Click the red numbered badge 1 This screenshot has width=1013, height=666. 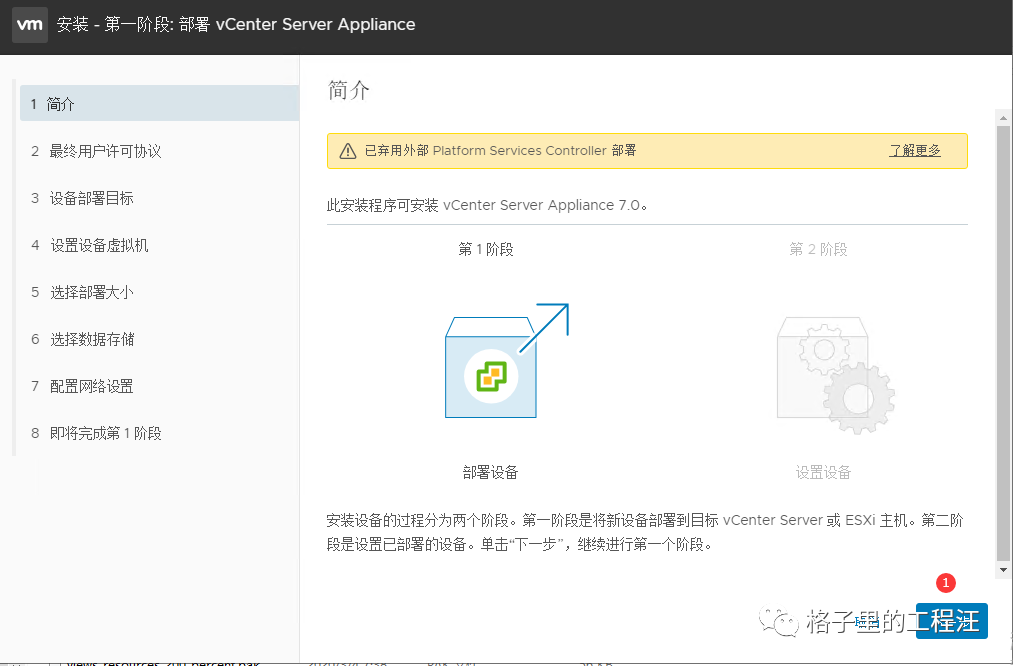(x=946, y=583)
